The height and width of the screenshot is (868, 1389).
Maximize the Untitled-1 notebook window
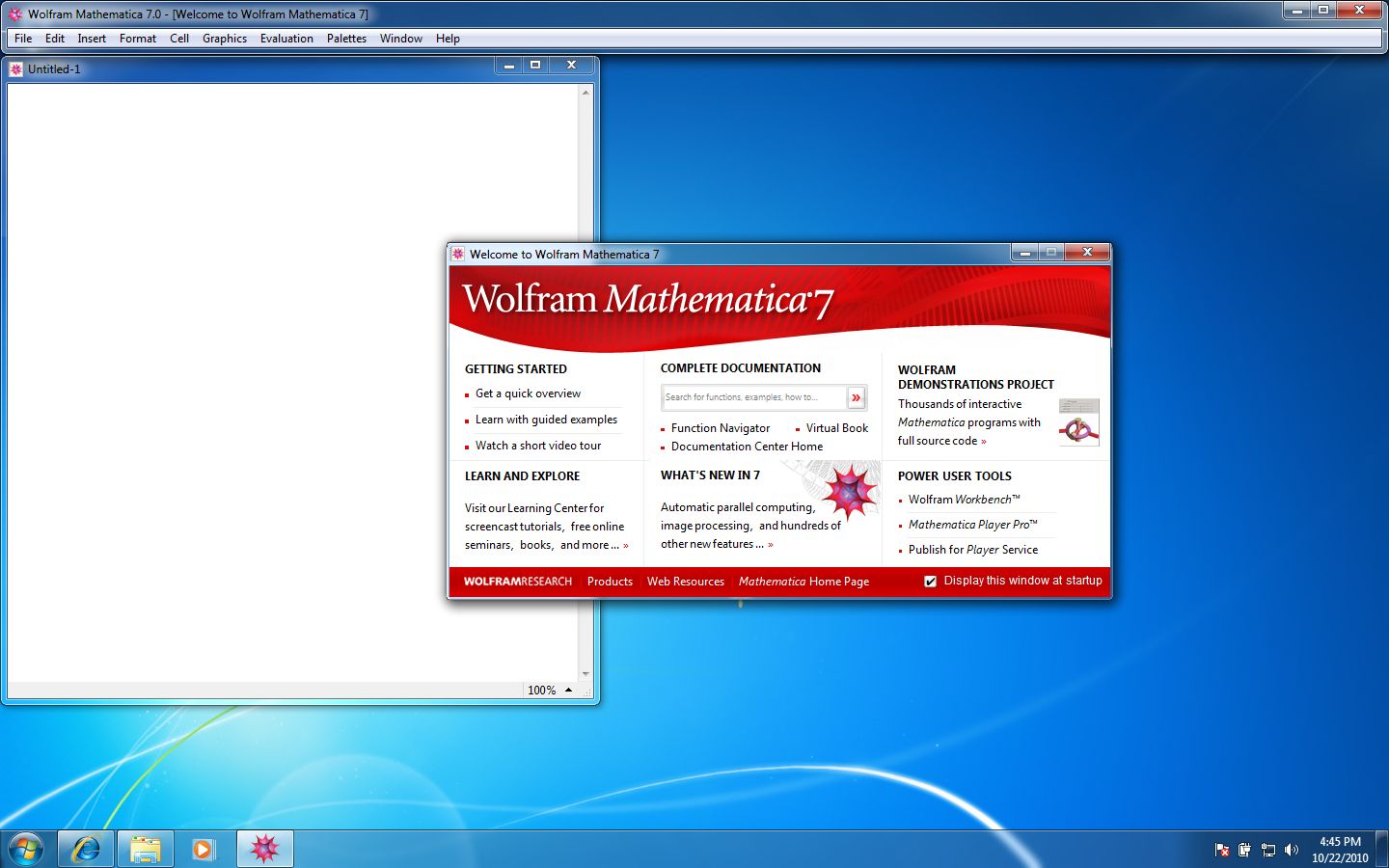(535, 65)
